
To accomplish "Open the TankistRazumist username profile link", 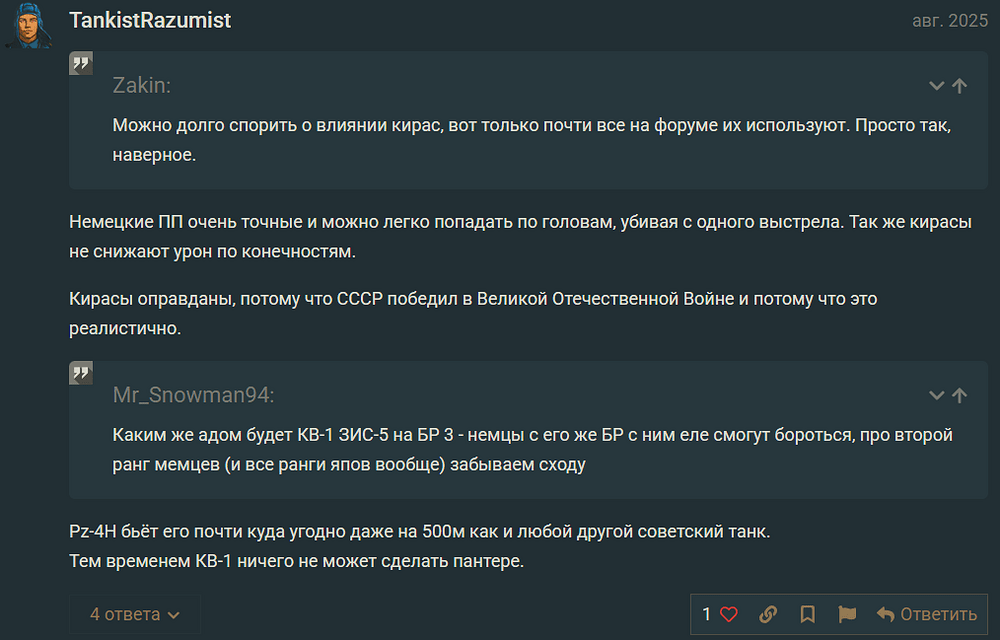I will tap(150, 20).
